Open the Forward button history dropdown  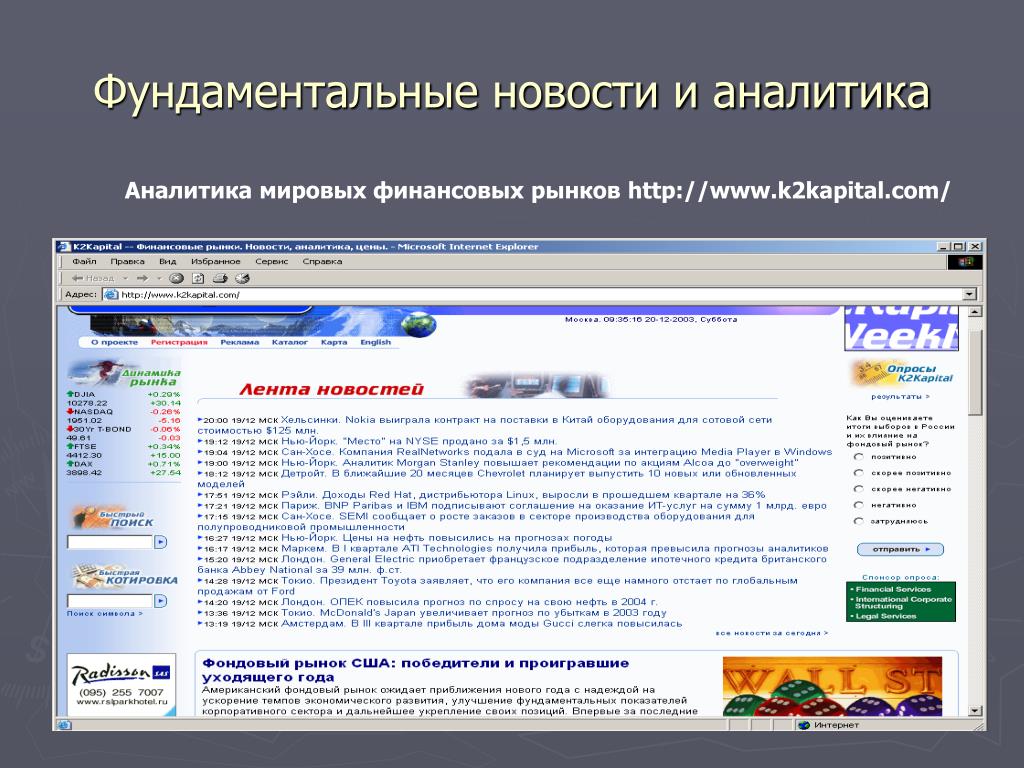click(x=159, y=278)
